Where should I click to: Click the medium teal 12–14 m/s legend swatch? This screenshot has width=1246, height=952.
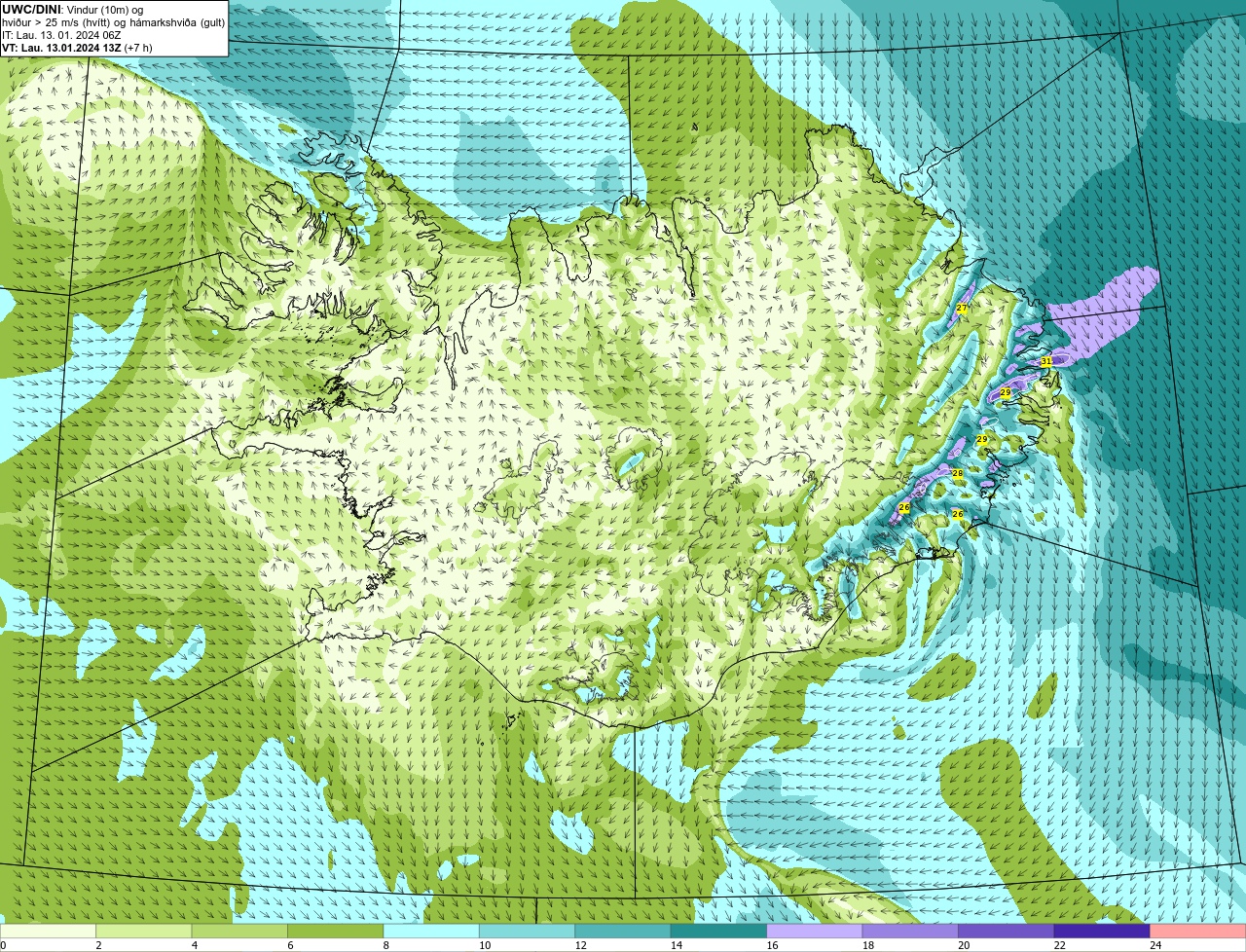point(622,931)
